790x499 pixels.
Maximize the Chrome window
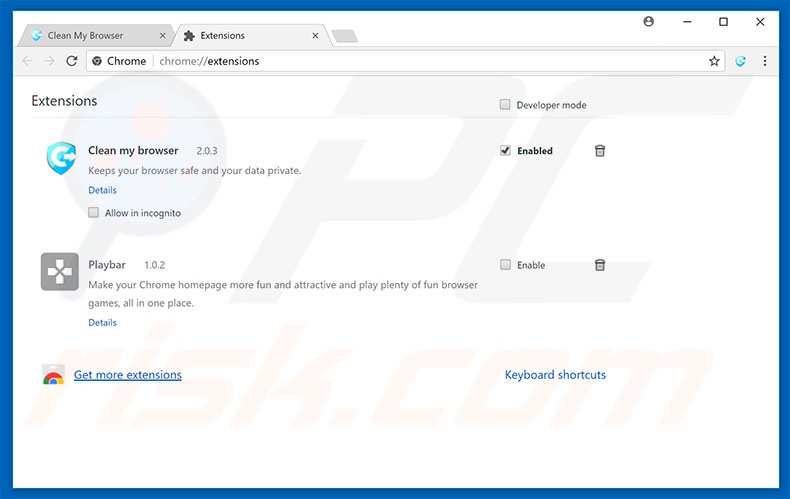[x=723, y=22]
